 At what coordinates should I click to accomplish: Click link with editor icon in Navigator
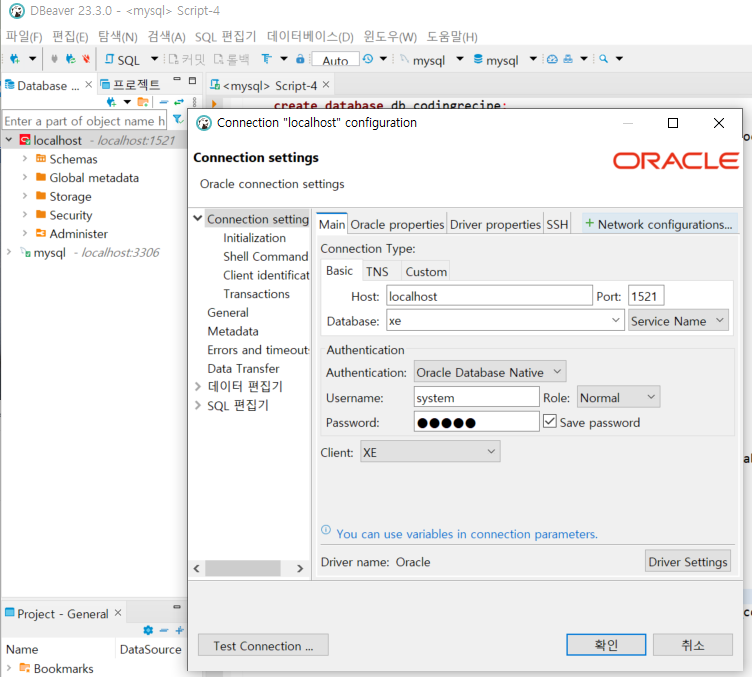point(179,102)
